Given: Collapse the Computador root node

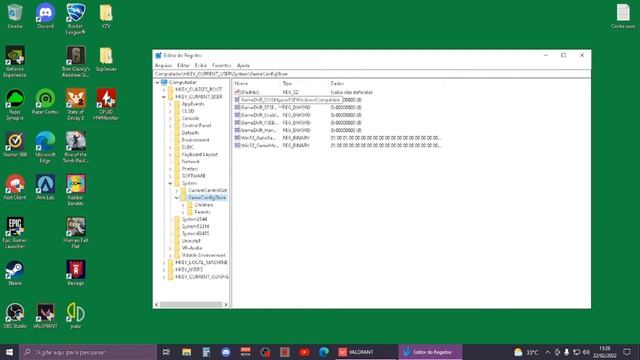Looking at the screenshot, I should point(158,82).
